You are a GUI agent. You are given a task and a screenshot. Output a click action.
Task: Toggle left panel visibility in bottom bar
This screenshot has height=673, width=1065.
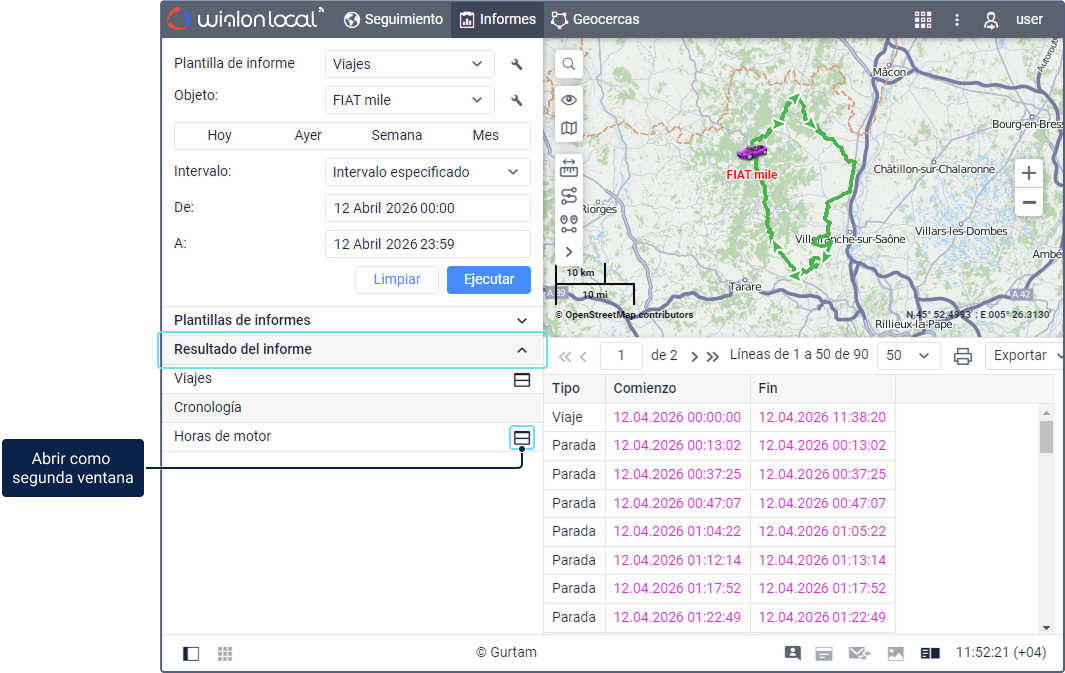pyautogui.click(x=191, y=653)
